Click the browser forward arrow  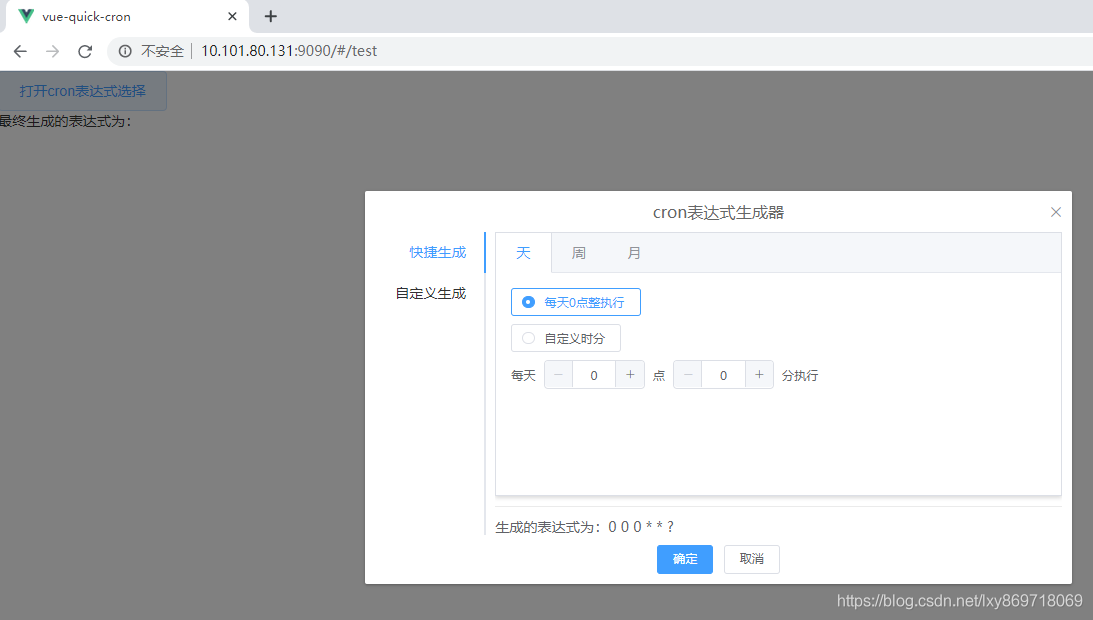pyautogui.click(x=52, y=51)
